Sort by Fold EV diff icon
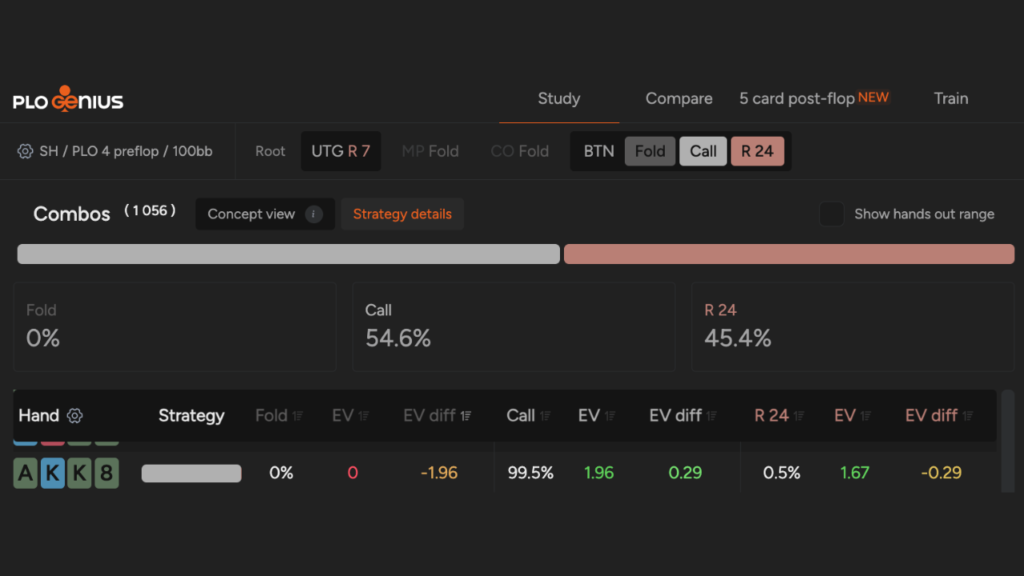Viewport: 1024px width, 576px height. pos(466,416)
